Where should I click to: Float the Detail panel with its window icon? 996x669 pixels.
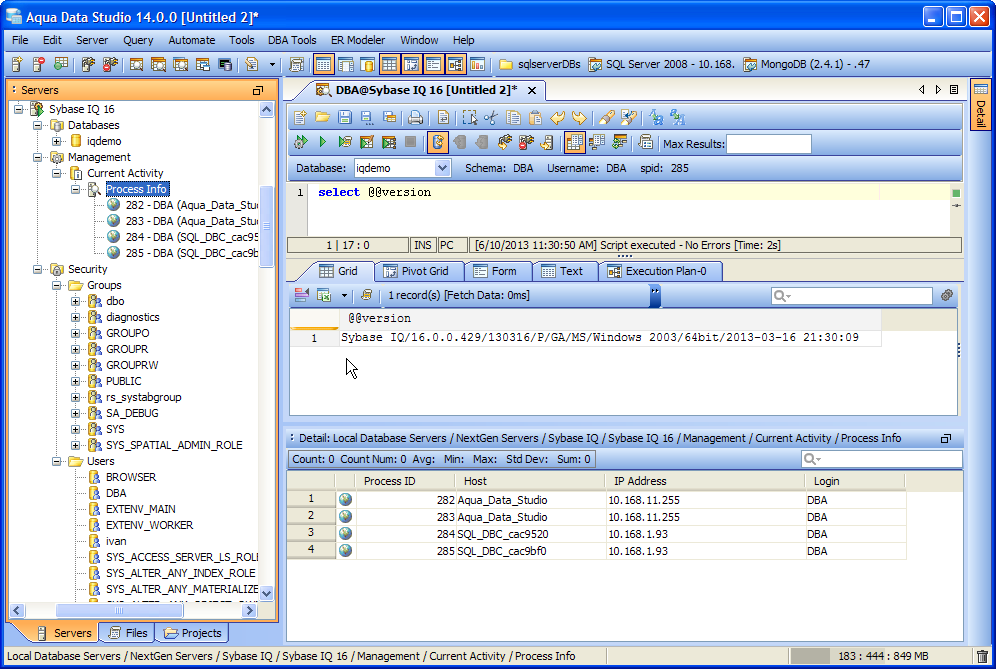tap(946, 438)
